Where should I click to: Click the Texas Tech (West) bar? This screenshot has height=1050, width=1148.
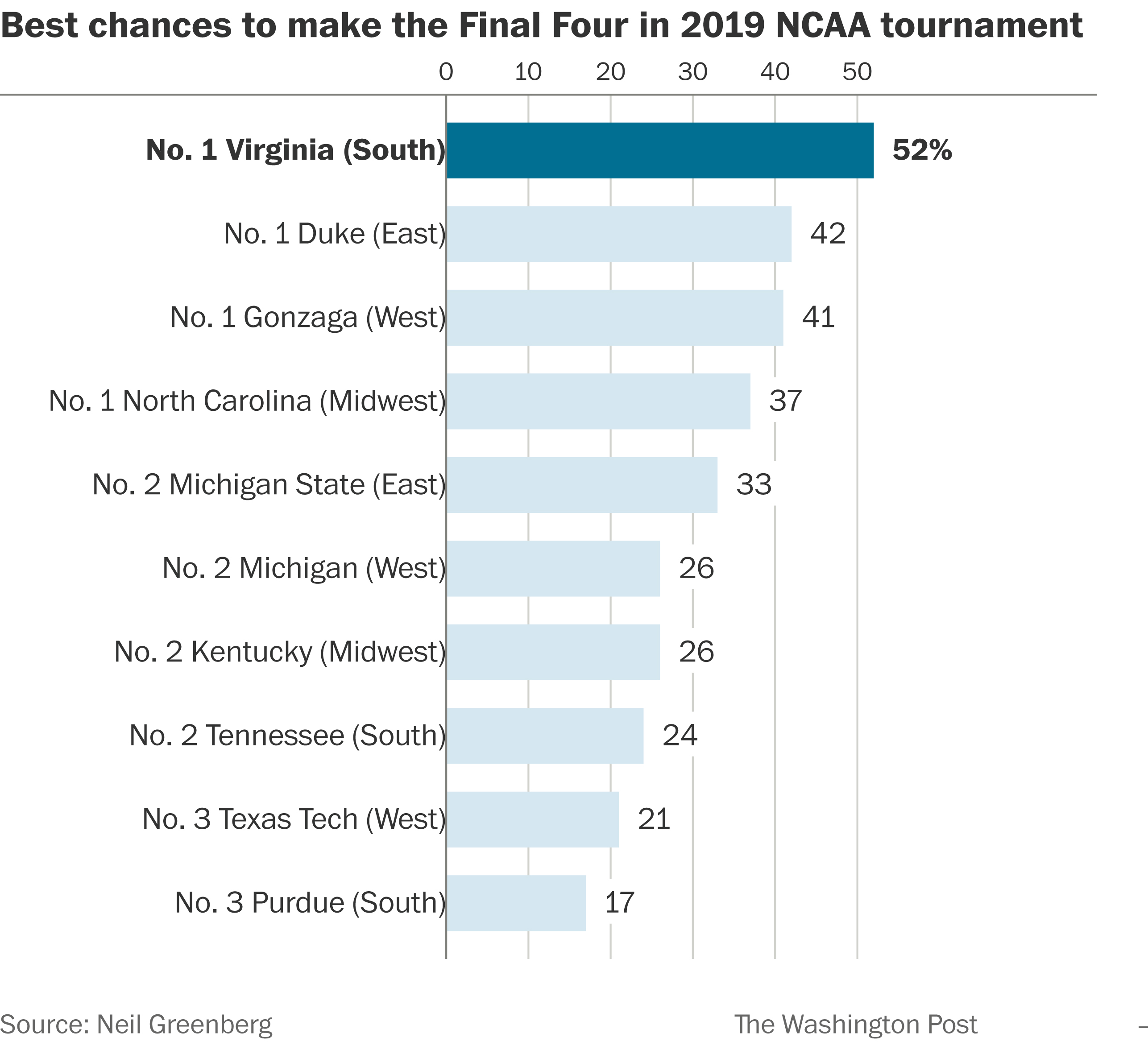pos(532,819)
